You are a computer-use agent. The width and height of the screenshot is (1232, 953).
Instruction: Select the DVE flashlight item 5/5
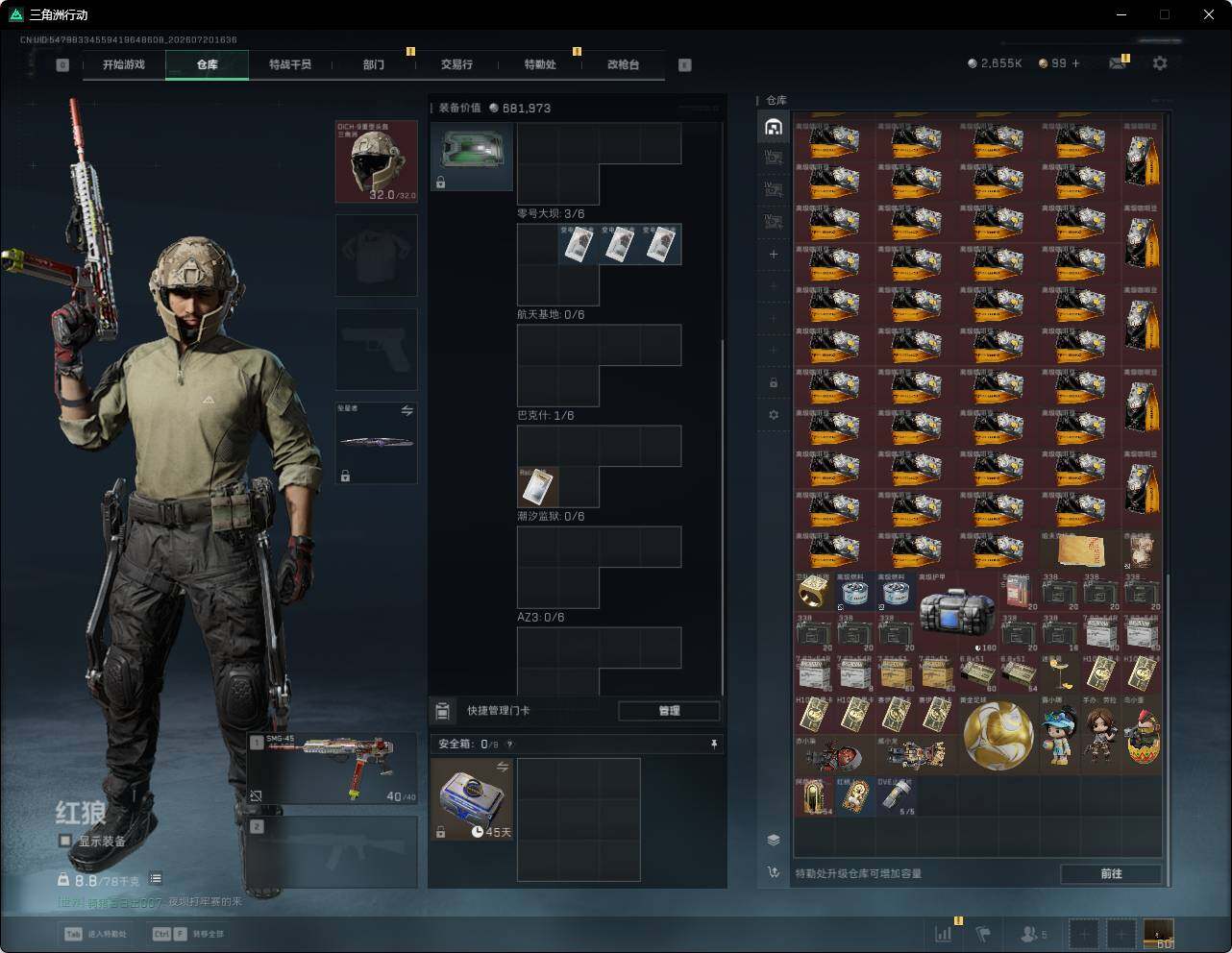[896, 796]
